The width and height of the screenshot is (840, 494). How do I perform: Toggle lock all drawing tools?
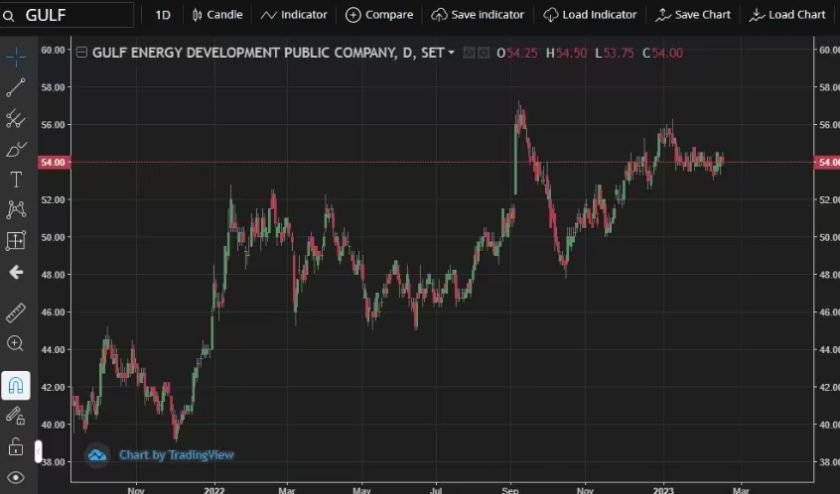16,446
